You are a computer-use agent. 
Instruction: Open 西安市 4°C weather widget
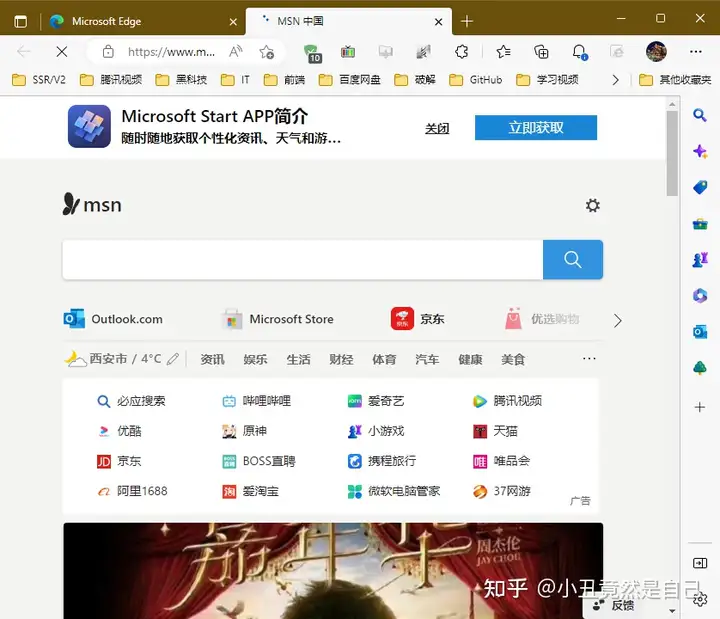pyautogui.click(x=113, y=359)
